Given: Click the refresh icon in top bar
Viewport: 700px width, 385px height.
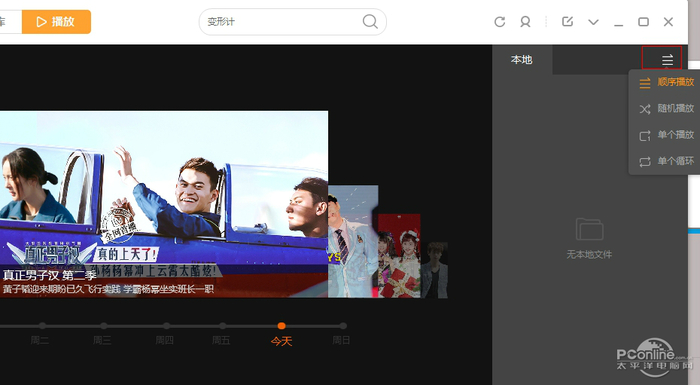Looking at the screenshot, I should click(x=500, y=22).
